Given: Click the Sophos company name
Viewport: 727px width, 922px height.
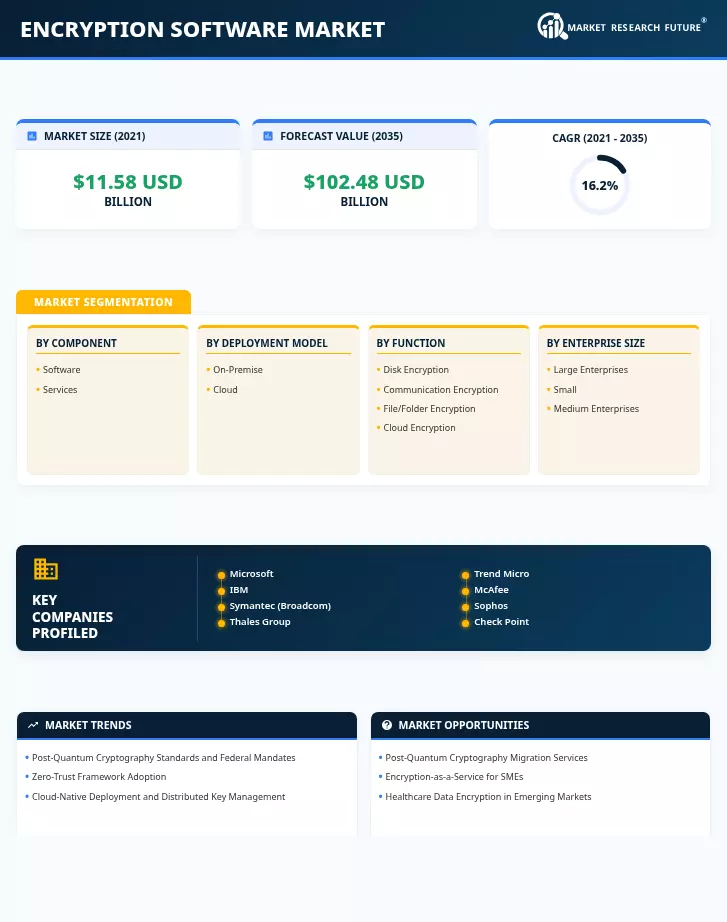Looking at the screenshot, I should coord(491,606).
